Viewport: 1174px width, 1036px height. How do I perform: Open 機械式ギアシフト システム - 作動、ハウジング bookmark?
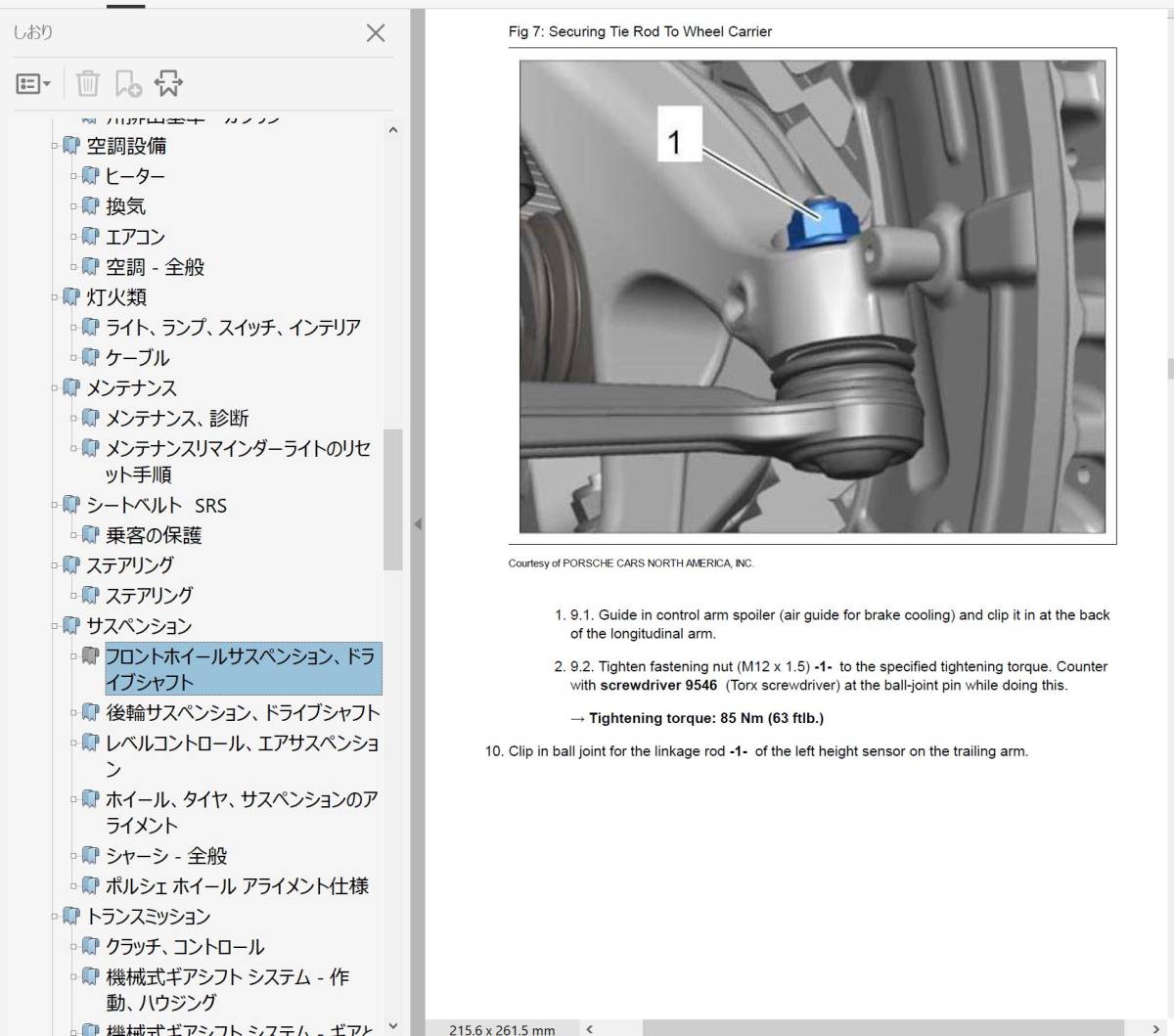pos(227,989)
